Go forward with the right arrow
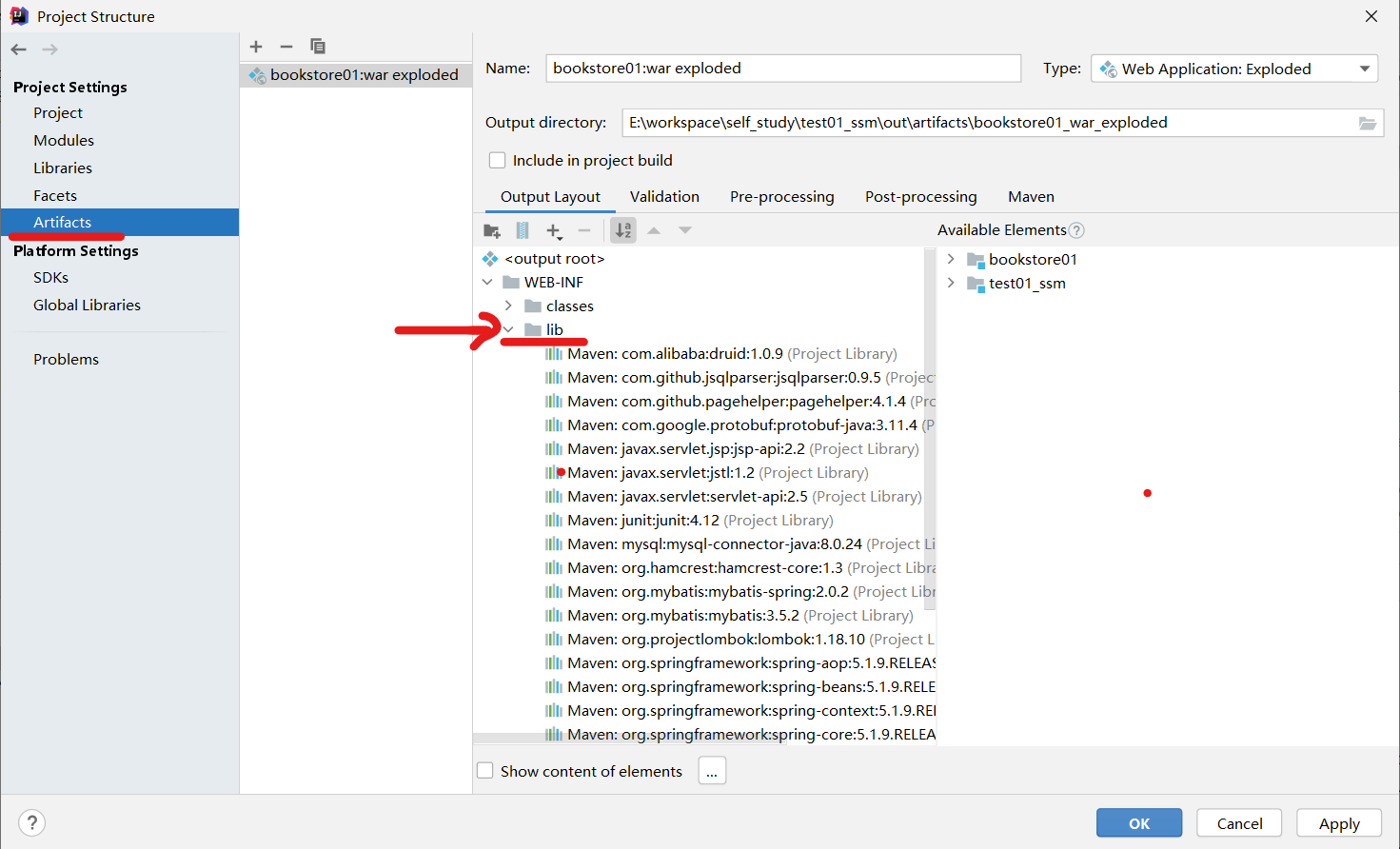This screenshot has width=1400, height=849. (50, 49)
